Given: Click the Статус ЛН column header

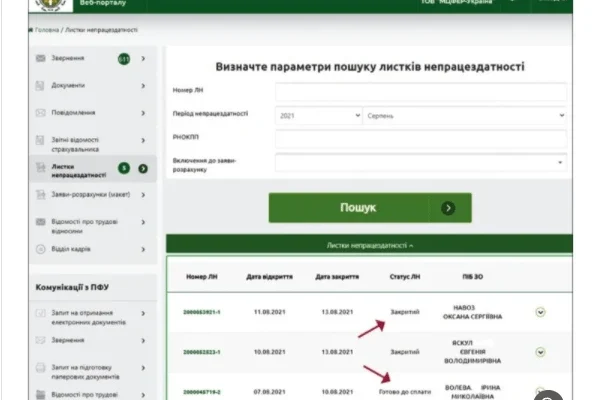Looking at the screenshot, I should [405, 277].
